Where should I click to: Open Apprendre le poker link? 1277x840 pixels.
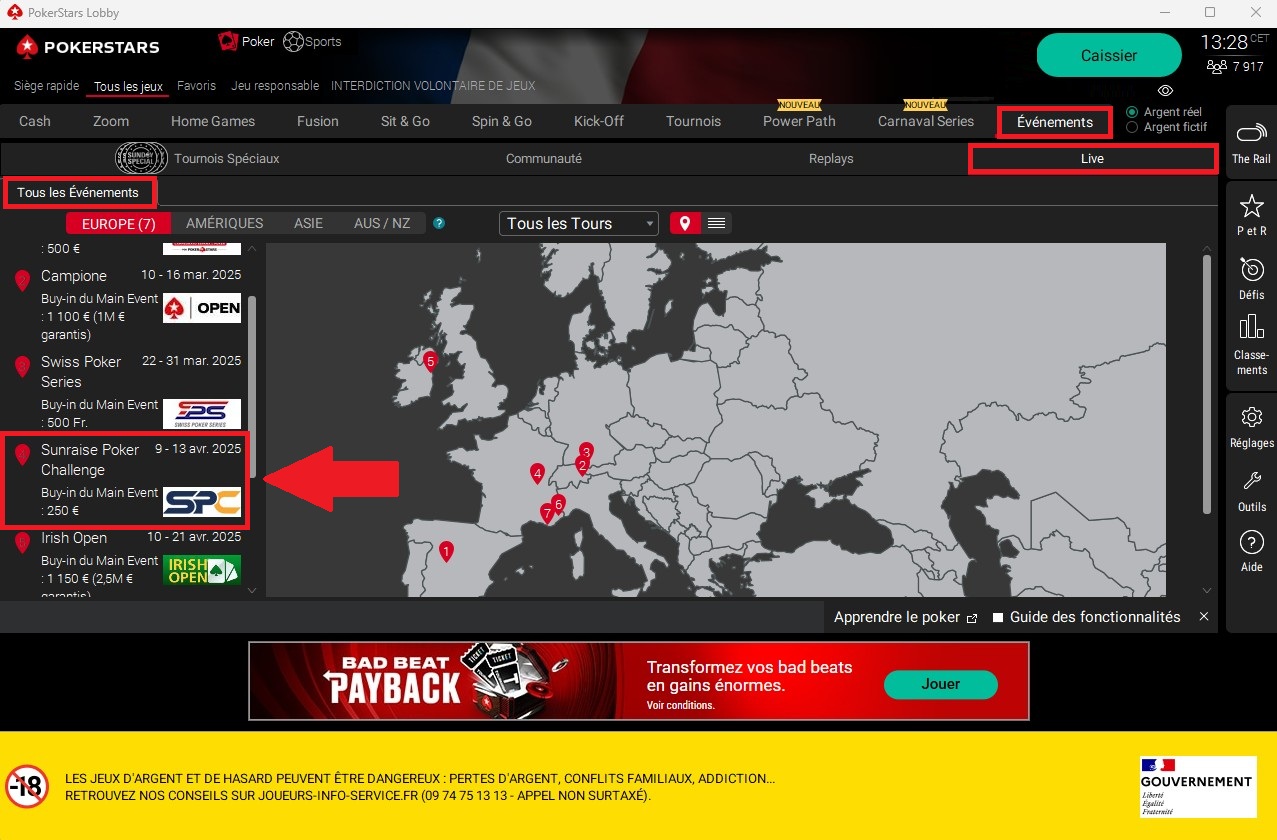tap(905, 618)
